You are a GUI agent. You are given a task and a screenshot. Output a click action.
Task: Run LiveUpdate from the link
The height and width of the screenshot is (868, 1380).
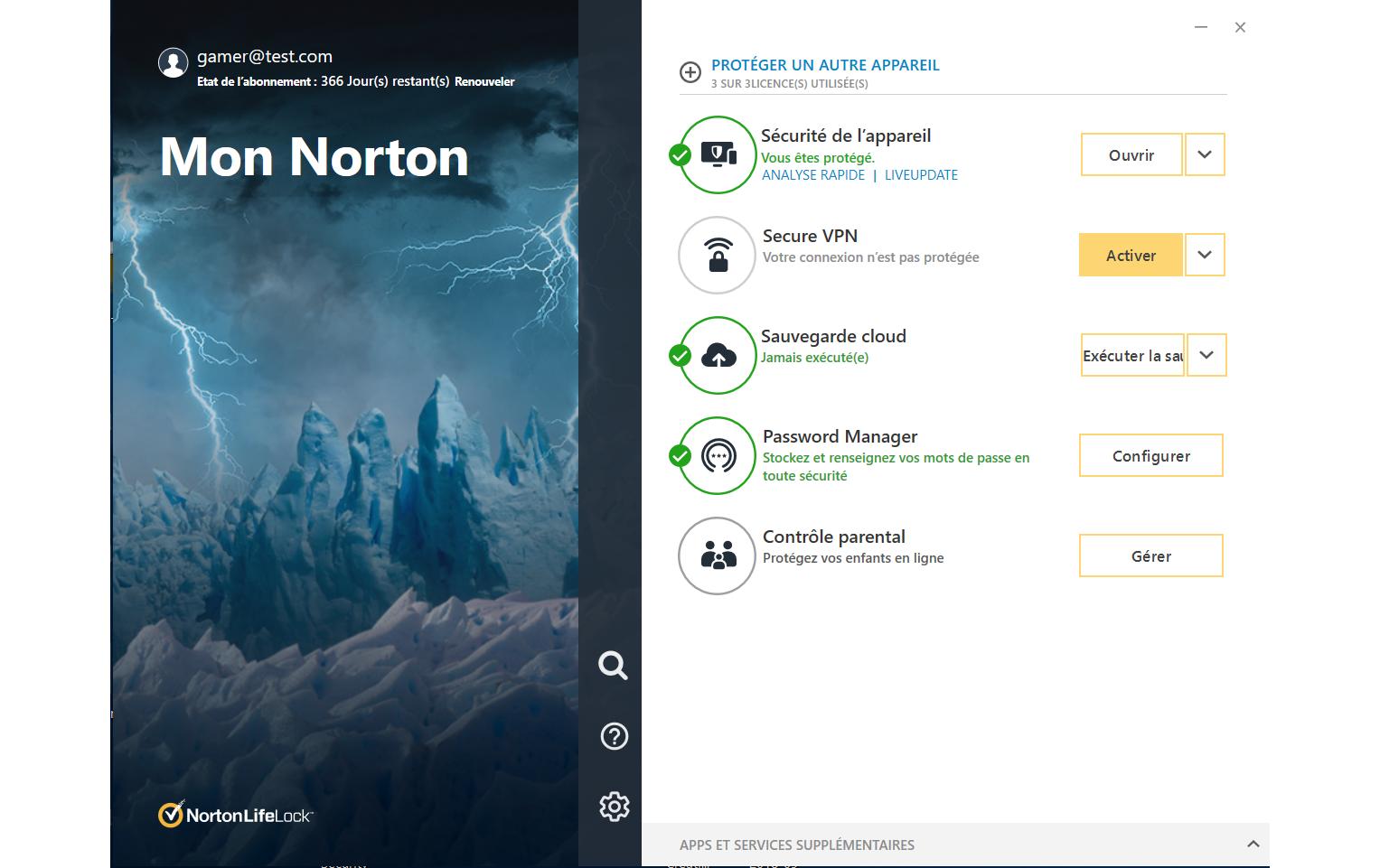click(921, 174)
